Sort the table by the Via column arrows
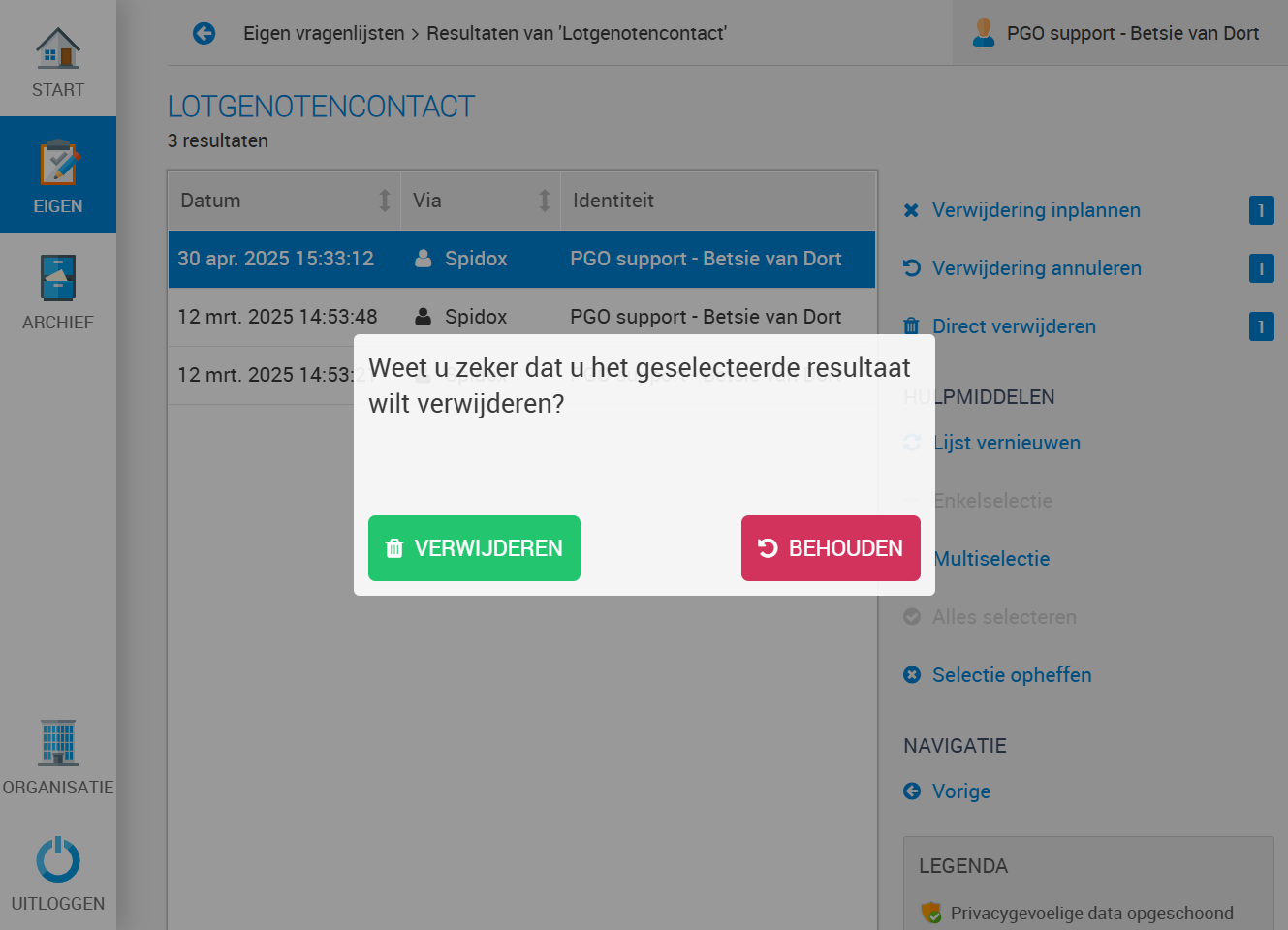The image size is (1288, 930). pos(545,201)
